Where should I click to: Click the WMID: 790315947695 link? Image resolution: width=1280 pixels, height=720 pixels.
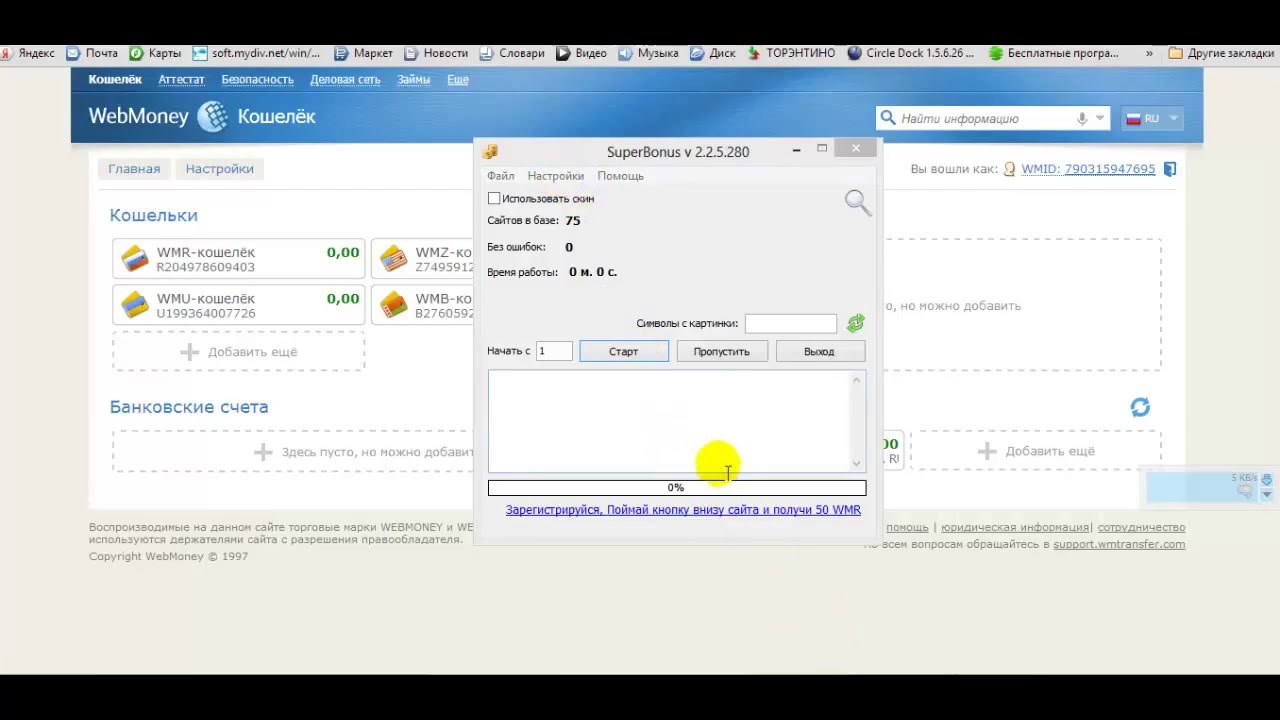tap(1088, 169)
